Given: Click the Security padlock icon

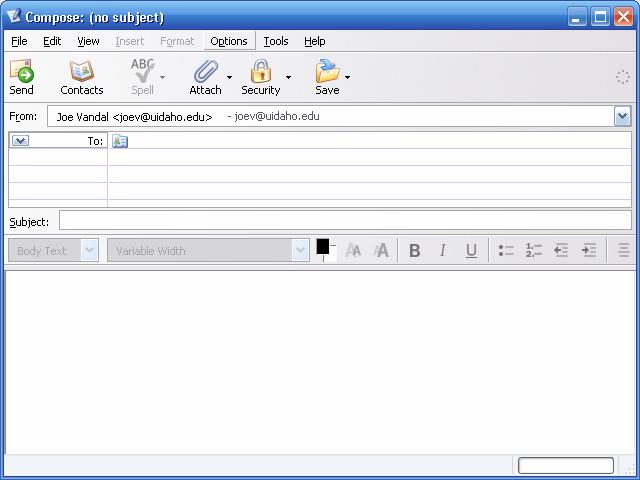Looking at the screenshot, I should (261, 71).
